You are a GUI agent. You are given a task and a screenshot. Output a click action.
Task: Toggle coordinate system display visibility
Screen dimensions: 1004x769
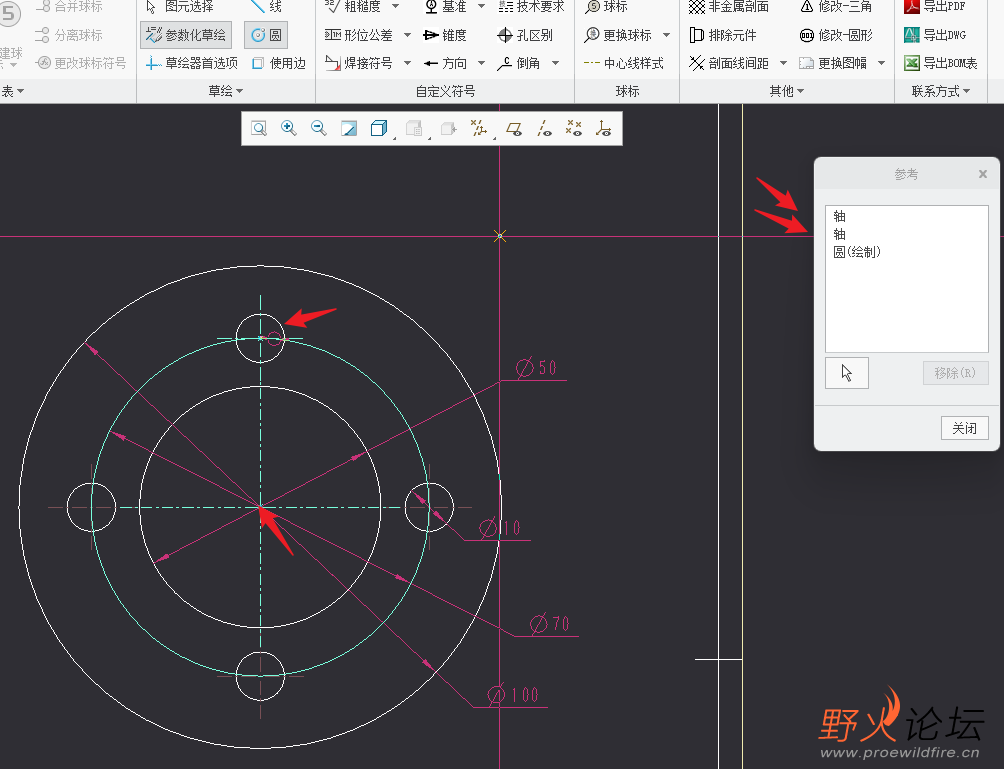[603, 129]
